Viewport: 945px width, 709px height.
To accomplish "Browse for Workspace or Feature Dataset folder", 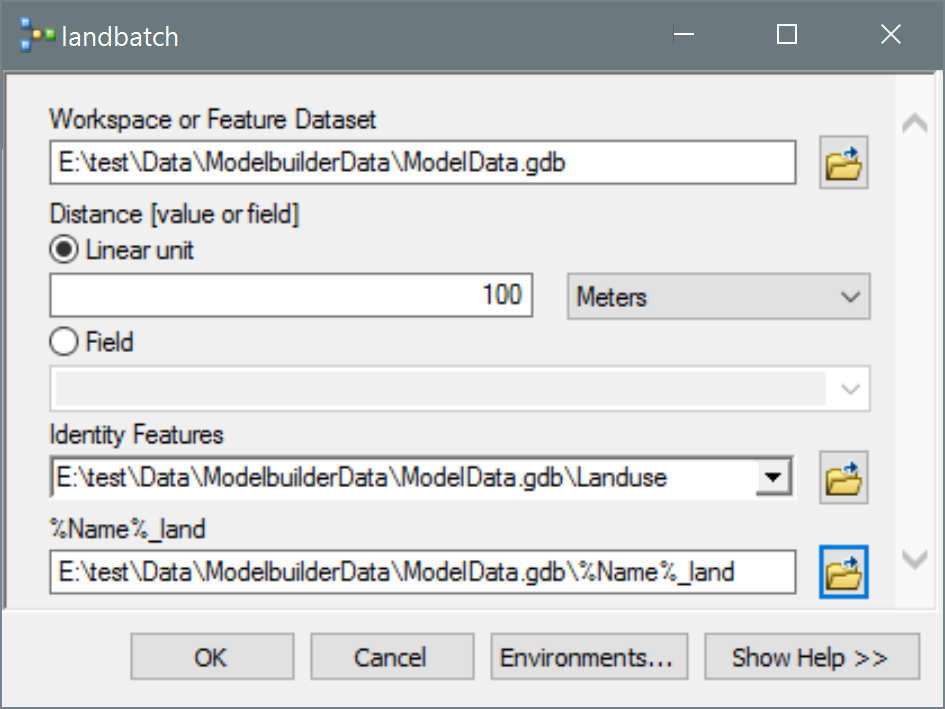I will [843, 163].
